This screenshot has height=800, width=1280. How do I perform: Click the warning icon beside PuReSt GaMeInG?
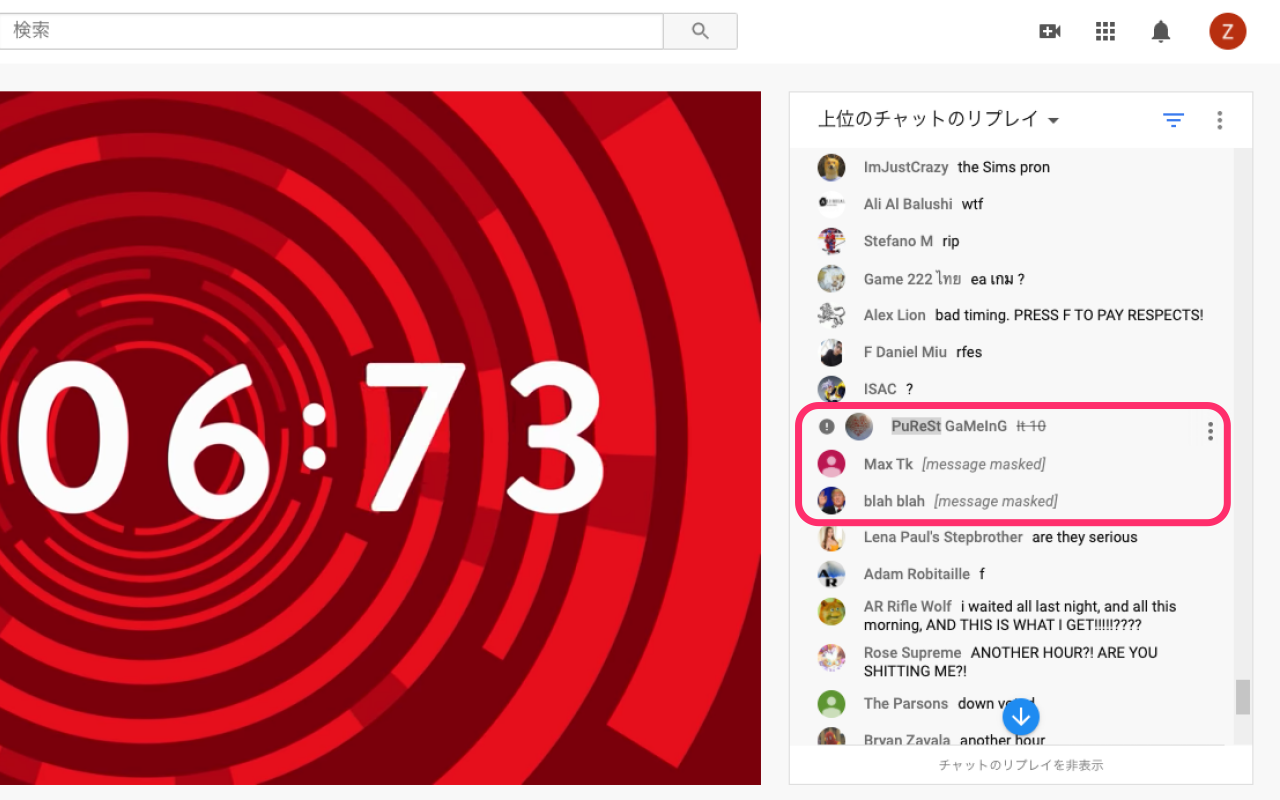click(826, 426)
